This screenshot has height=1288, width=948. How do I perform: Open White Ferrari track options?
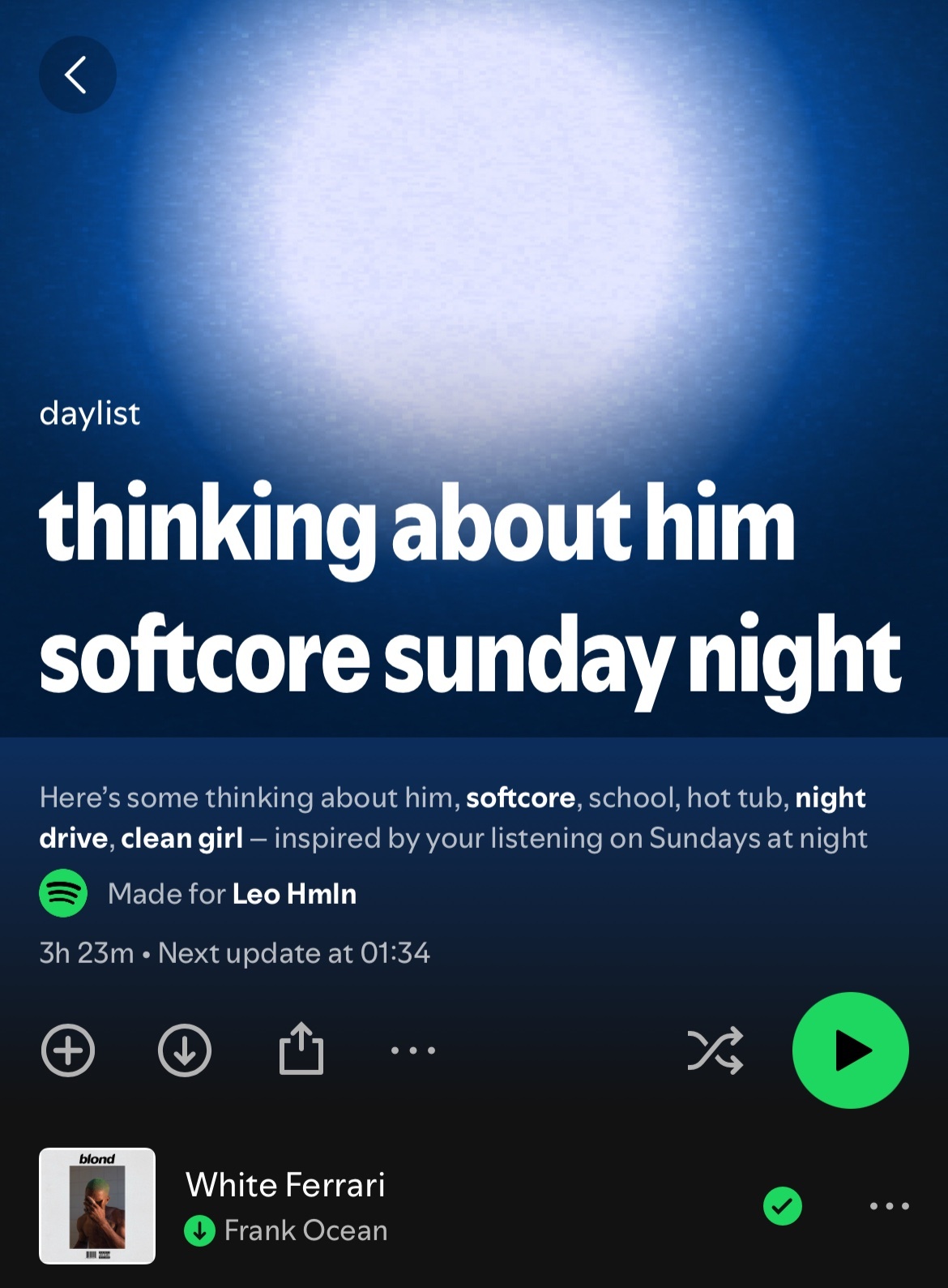pyautogui.click(x=890, y=1206)
